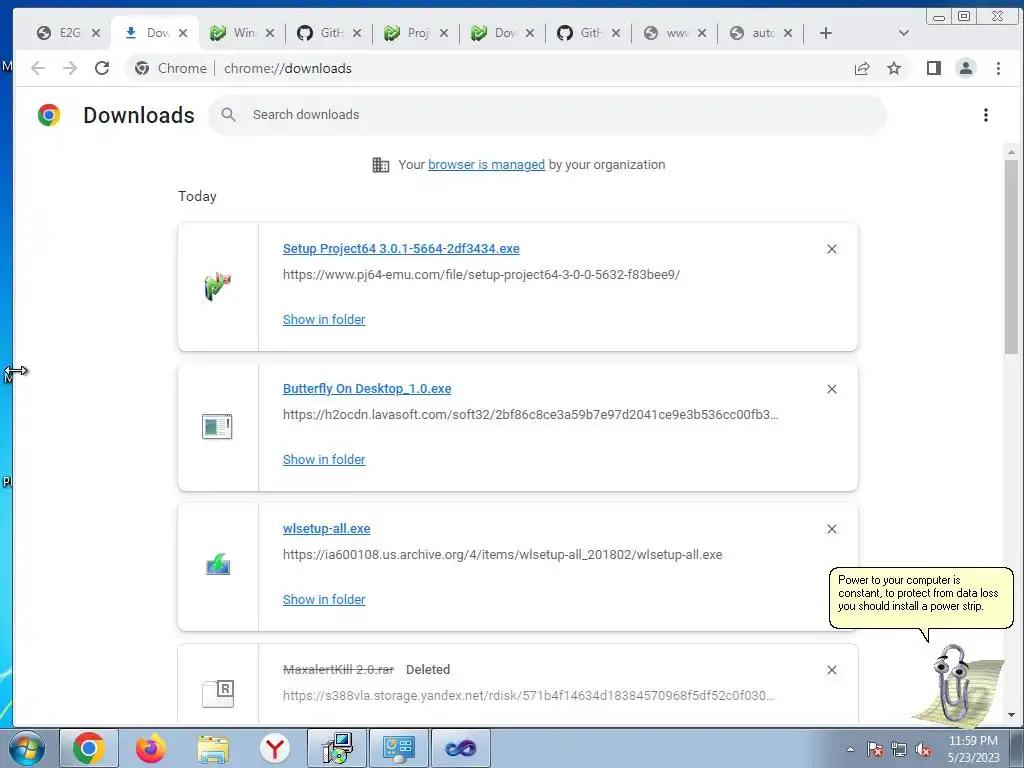This screenshot has height=768, width=1024.
Task: Expand the tab search dropdown chevron
Action: tap(904, 33)
